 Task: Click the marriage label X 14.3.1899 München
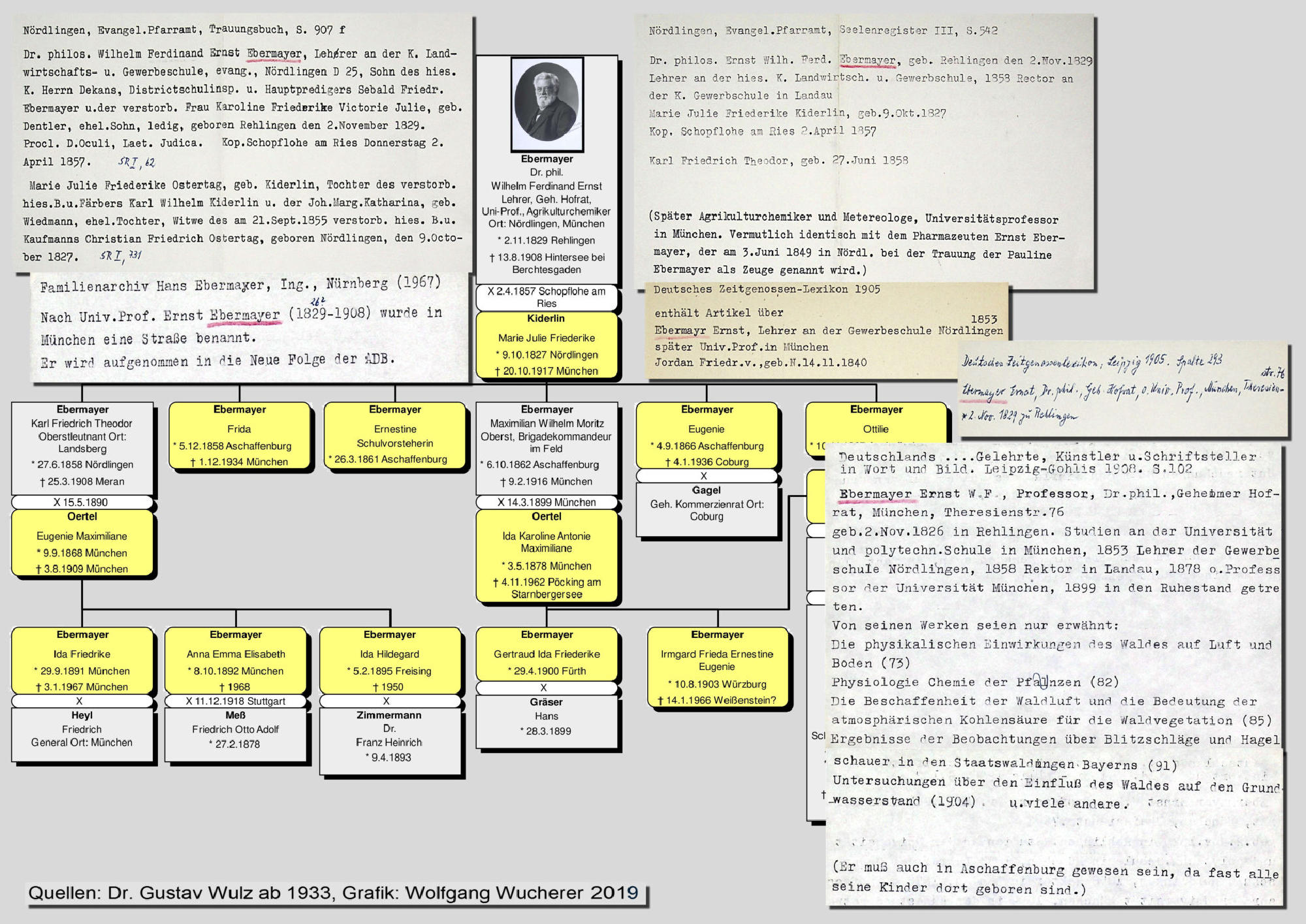[547, 502]
